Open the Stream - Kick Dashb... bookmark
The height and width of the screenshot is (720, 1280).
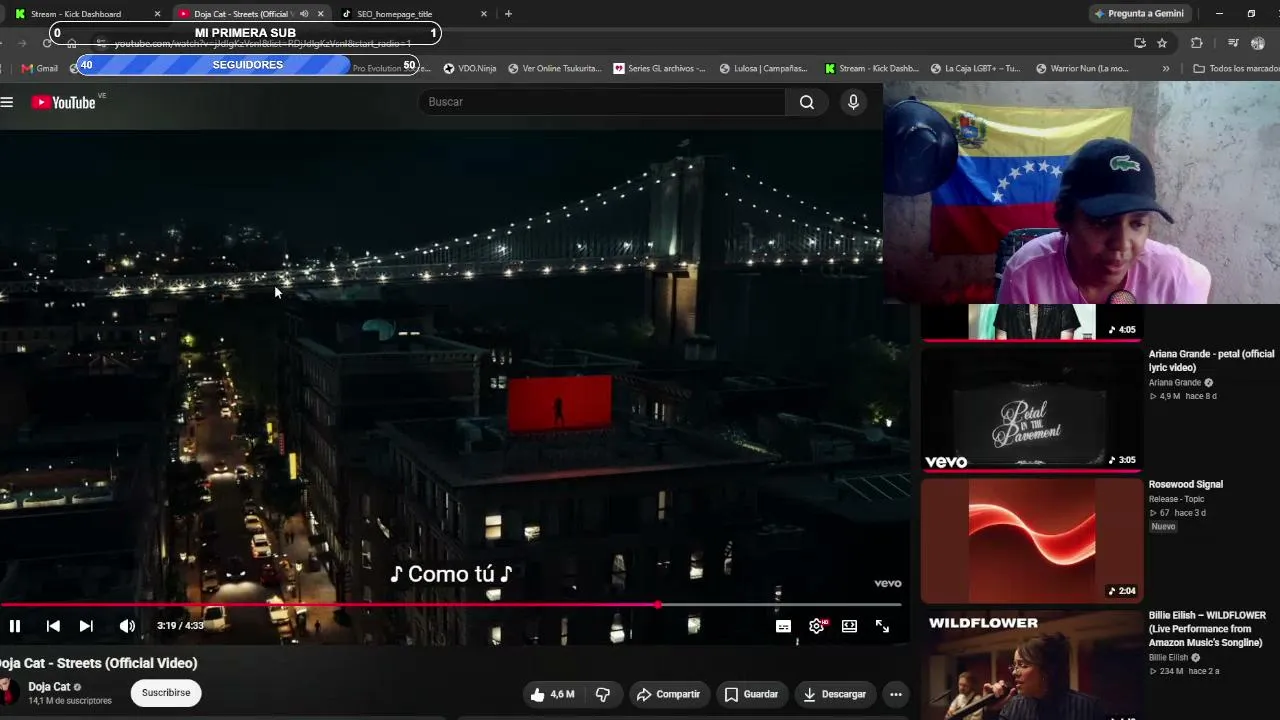872,69
